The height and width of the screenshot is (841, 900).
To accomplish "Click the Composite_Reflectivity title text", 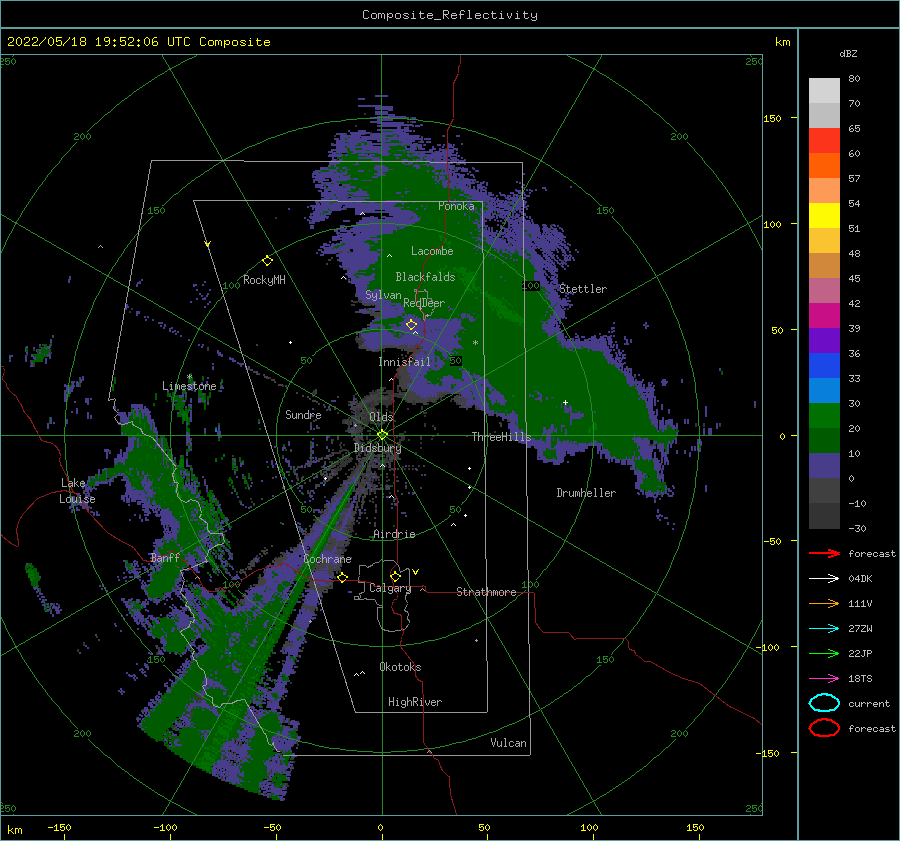I will click(x=450, y=15).
